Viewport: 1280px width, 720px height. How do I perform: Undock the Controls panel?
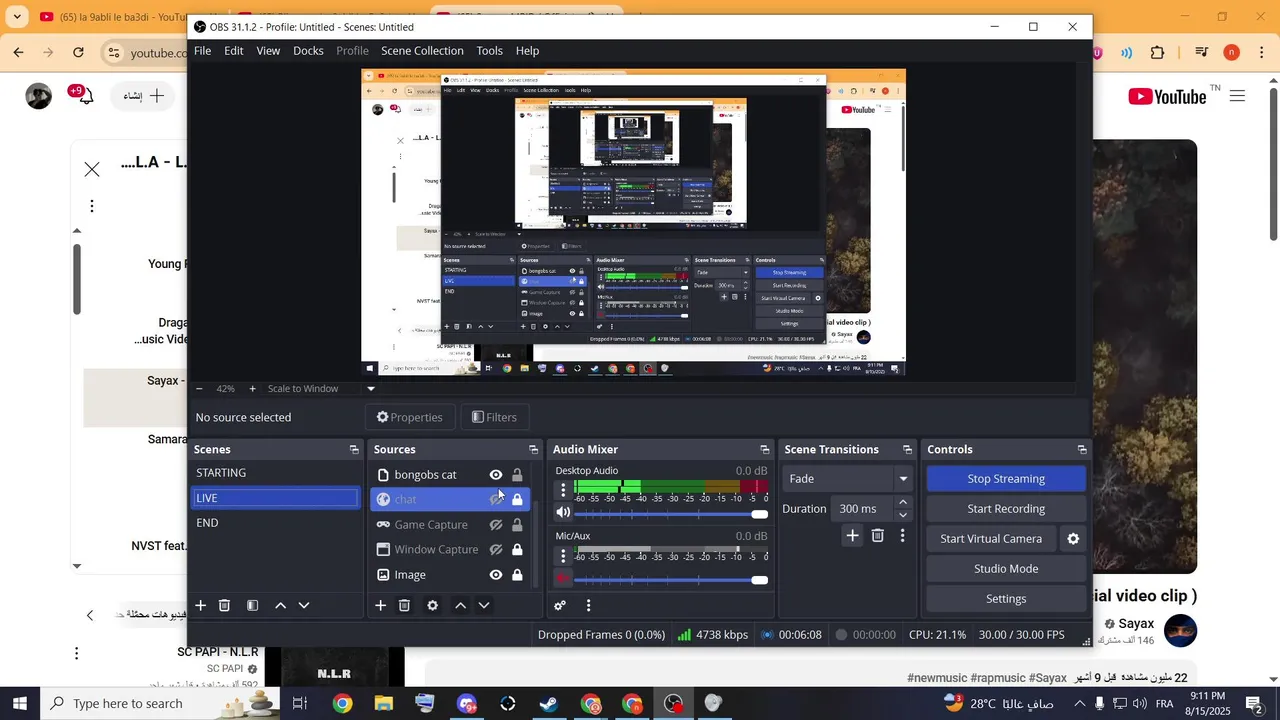coord(1082,450)
